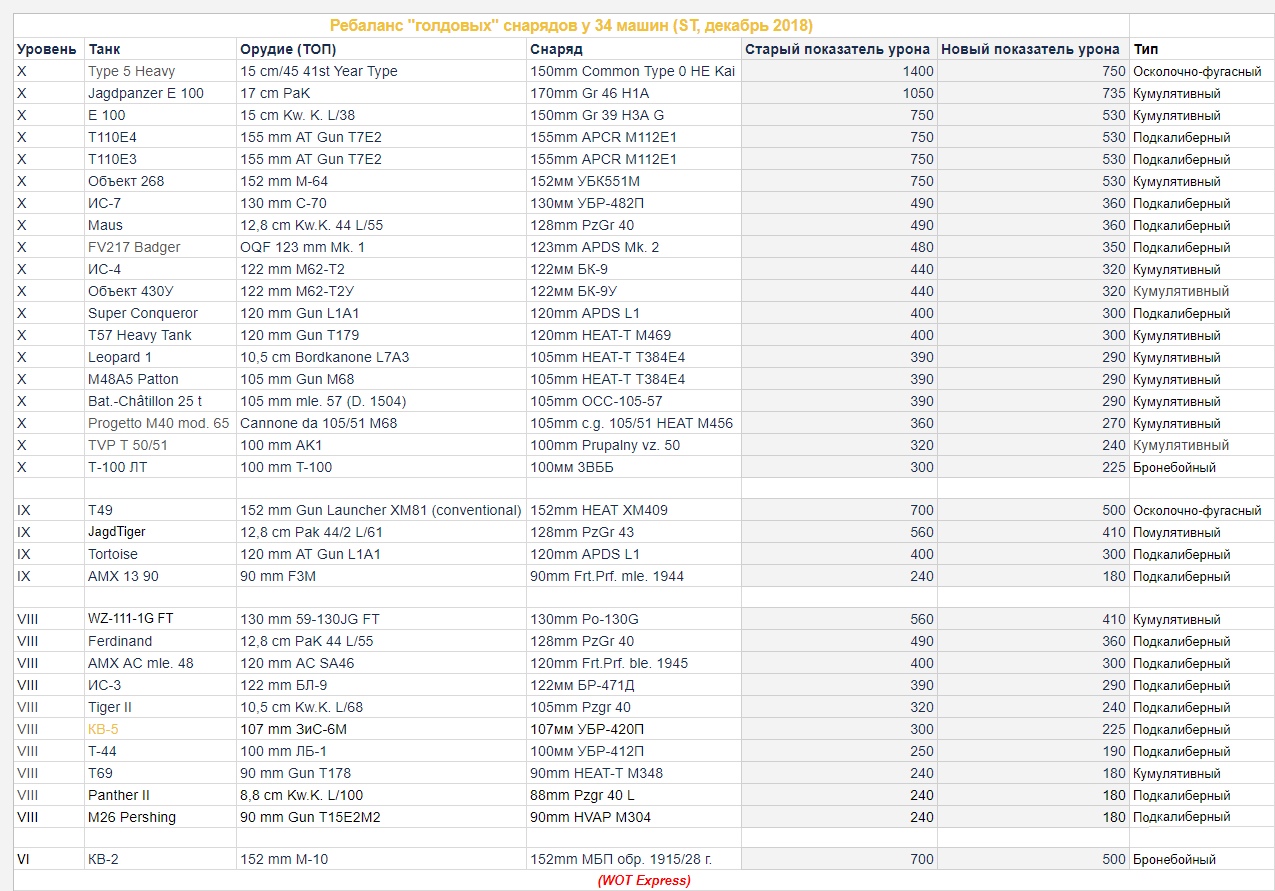
Task: Click the Super Conqueror tank cell
Action: (x=143, y=313)
